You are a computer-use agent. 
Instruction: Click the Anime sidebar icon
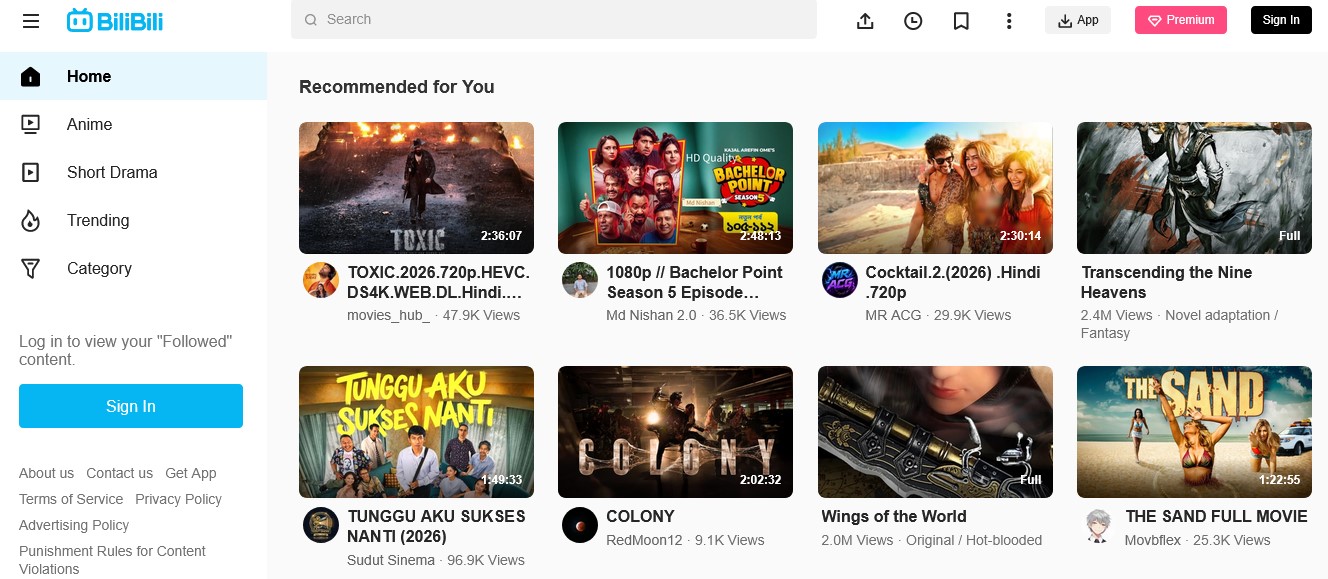(x=31, y=124)
